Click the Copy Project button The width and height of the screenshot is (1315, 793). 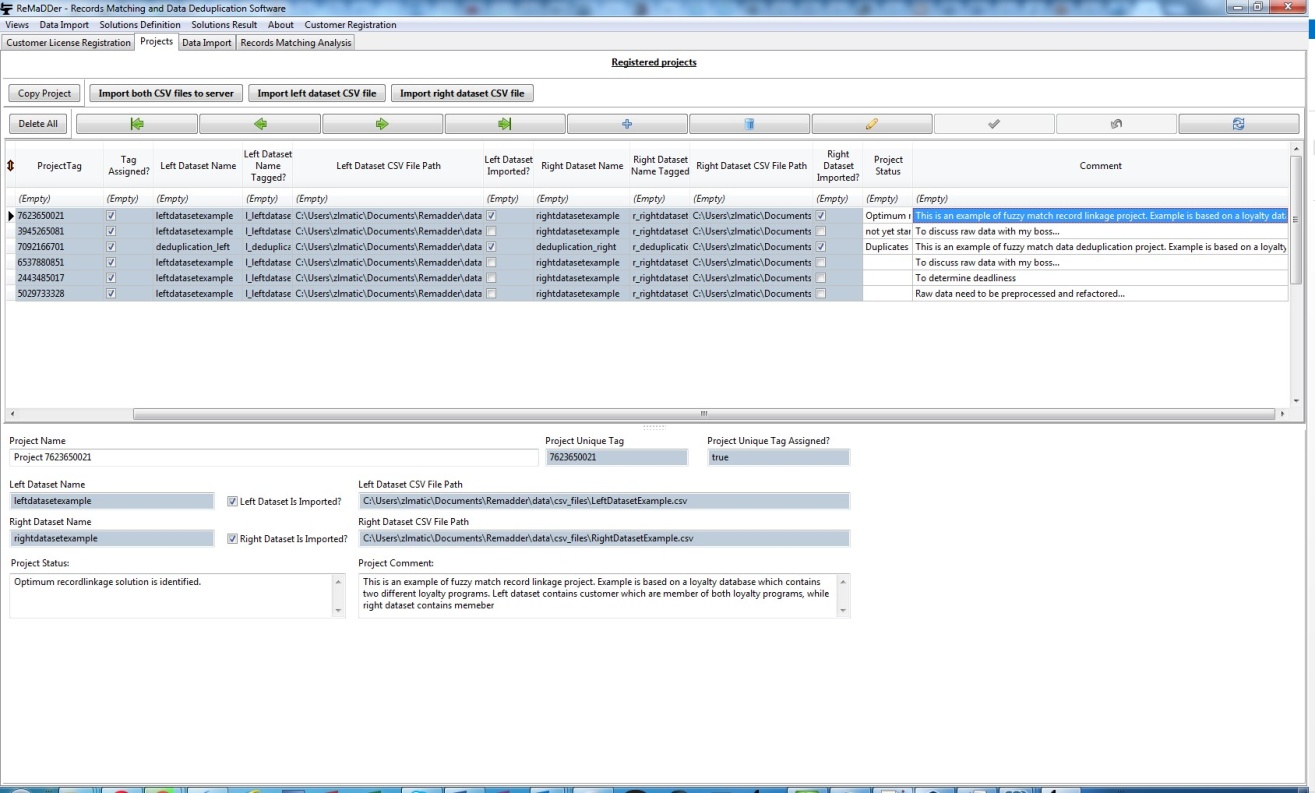(45, 94)
